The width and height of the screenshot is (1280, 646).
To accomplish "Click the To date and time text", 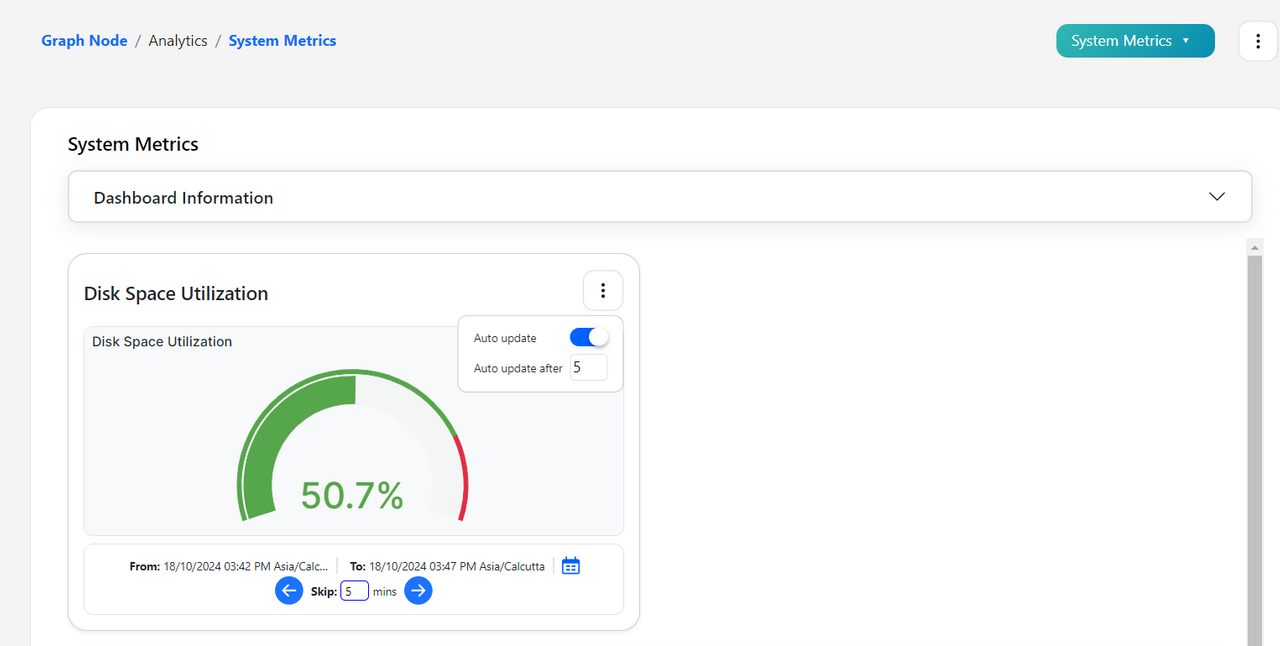I will click(x=447, y=566).
